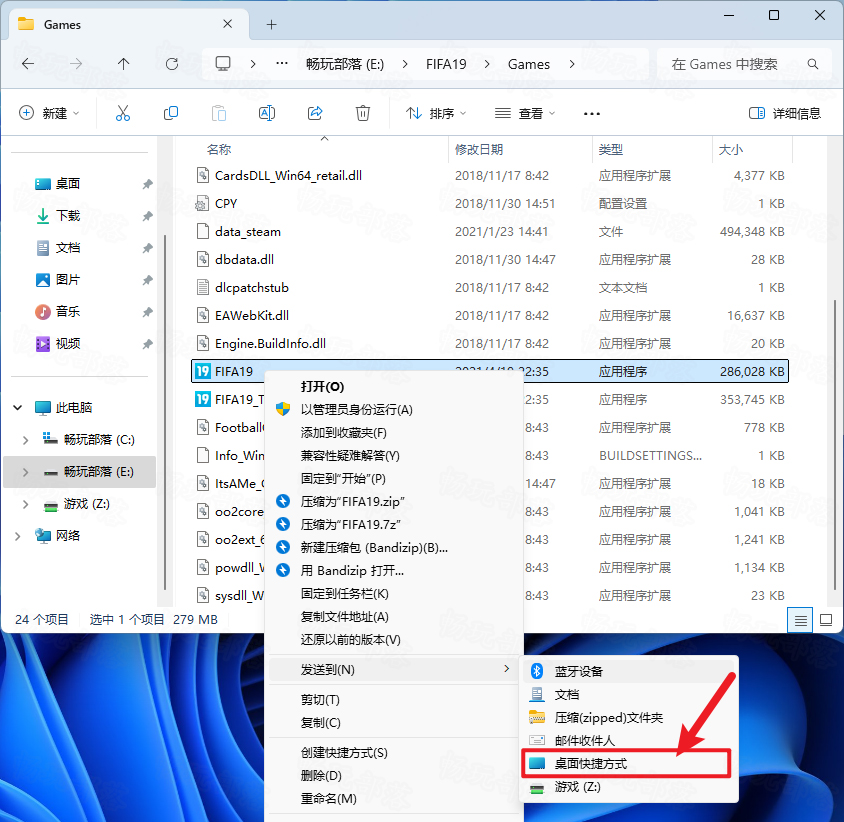Screen dimensions: 844x822
Task: Click Compress to "FIFA19.7z"
Action: coord(395,524)
